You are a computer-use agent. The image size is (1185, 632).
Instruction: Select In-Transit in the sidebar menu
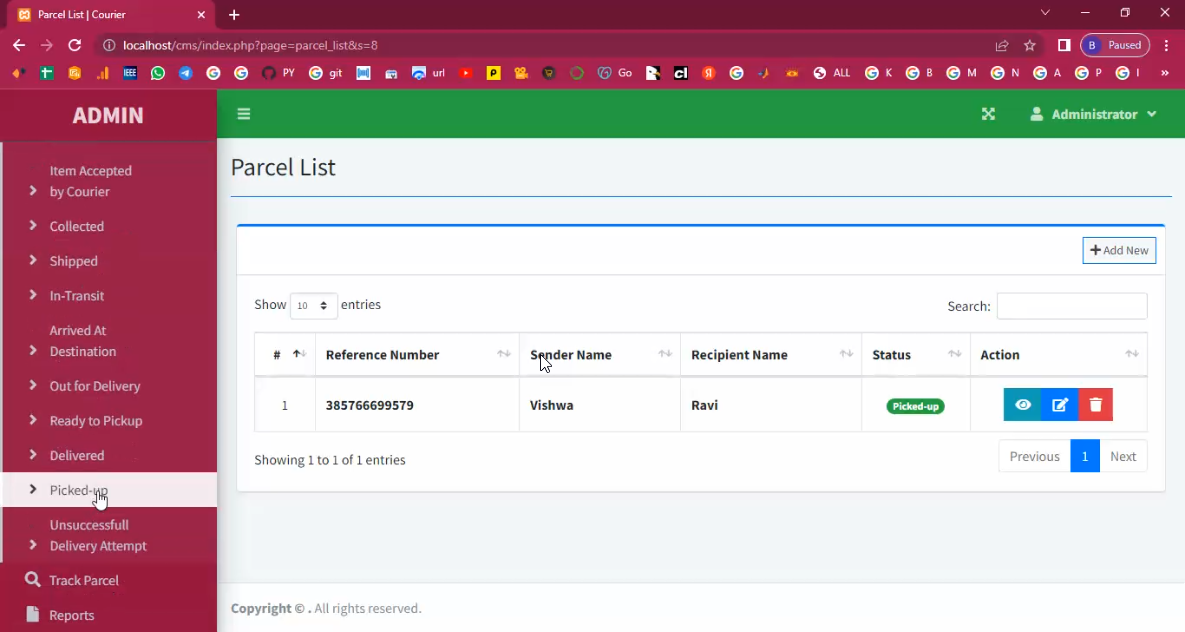click(77, 296)
